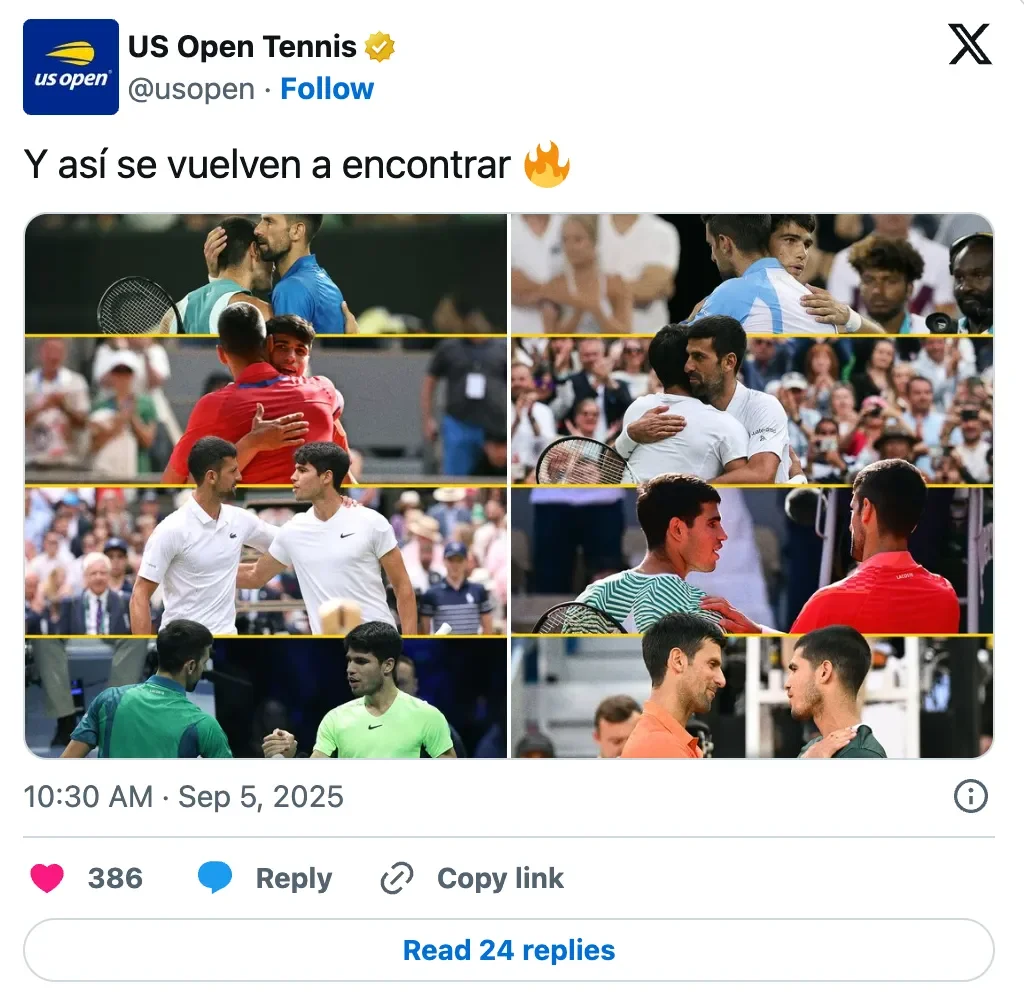Open the X logo link

pos(970,44)
